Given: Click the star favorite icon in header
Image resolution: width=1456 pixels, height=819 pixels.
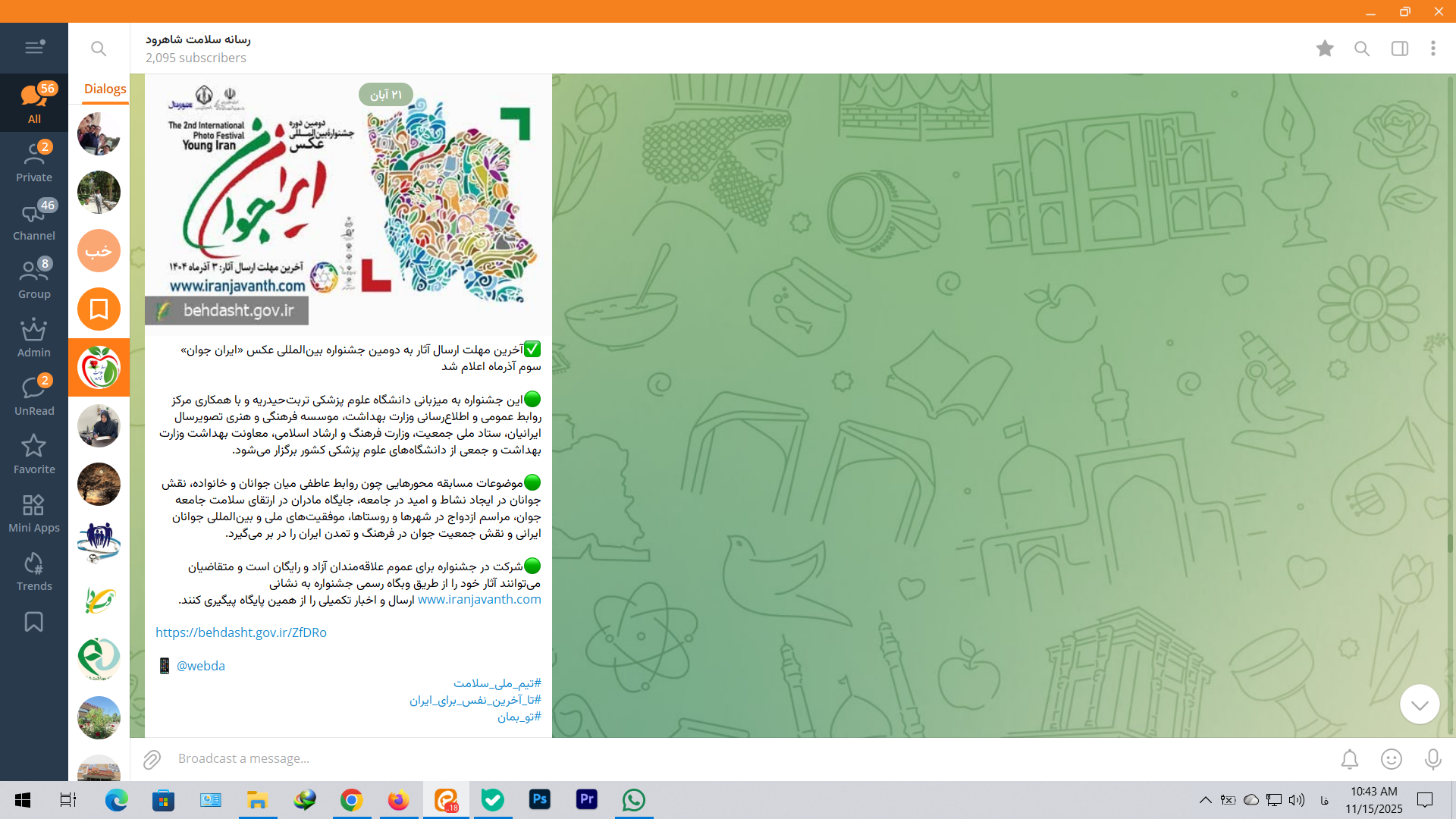Looking at the screenshot, I should [x=1325, y=49].
